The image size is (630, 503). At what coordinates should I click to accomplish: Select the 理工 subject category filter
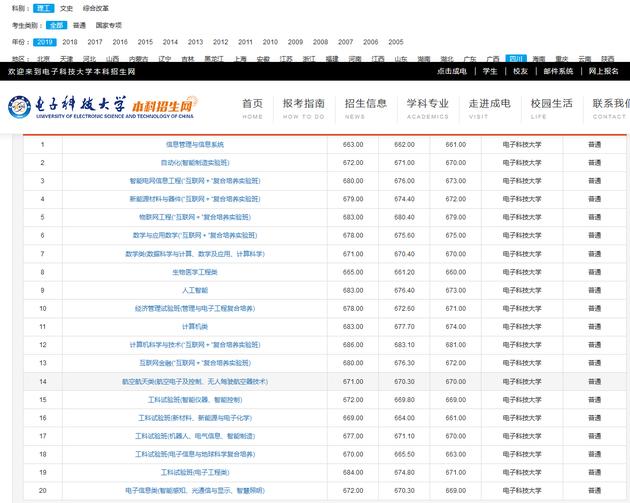(43, 8)
